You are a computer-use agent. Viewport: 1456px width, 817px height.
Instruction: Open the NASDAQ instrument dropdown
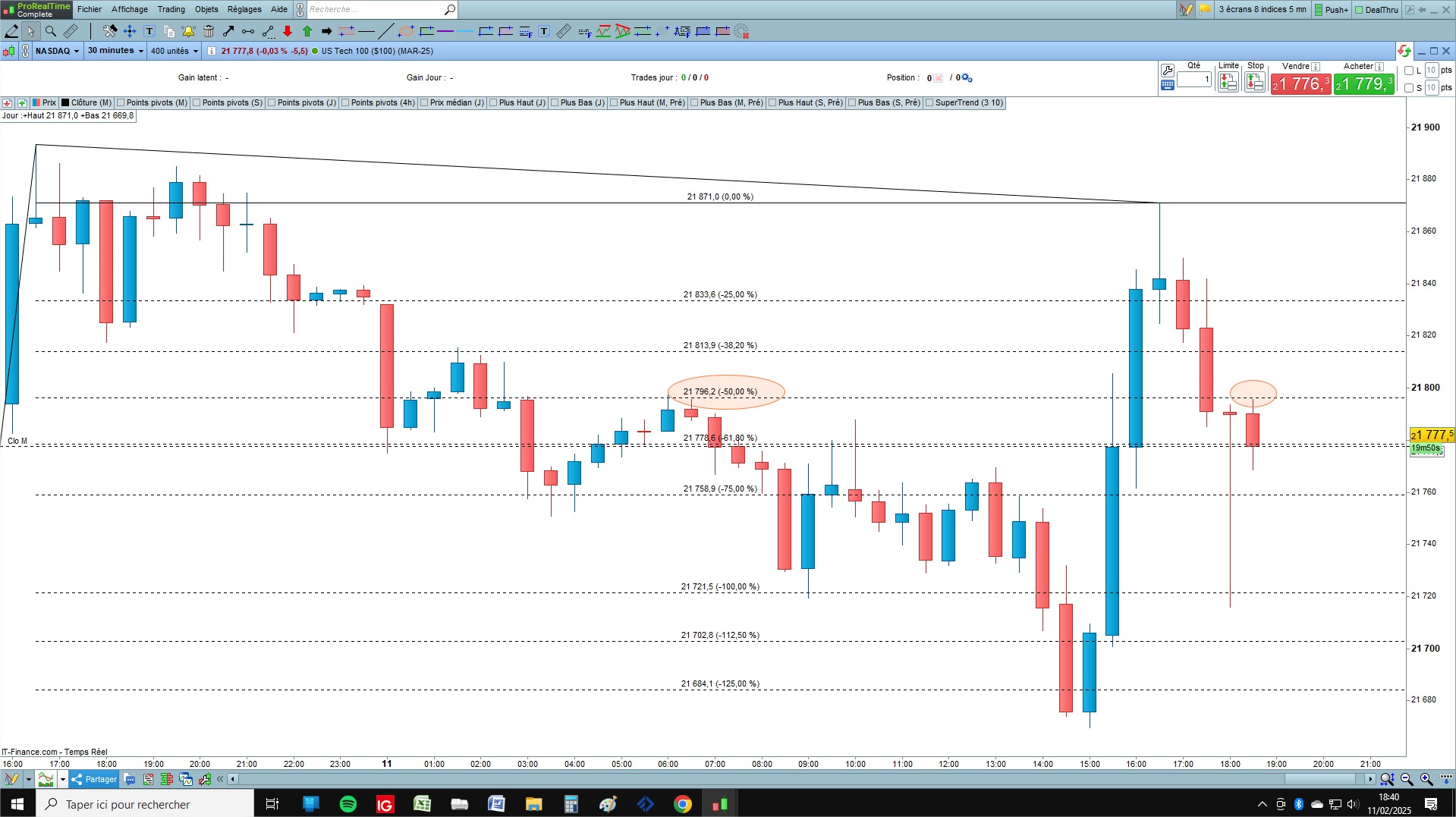pyautogui.click(x=57, y=51)
